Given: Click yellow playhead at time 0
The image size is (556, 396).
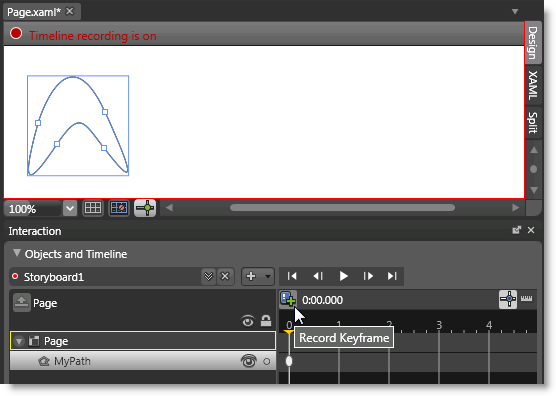Looking at the screenshot, I should click(x=289, y=332).
